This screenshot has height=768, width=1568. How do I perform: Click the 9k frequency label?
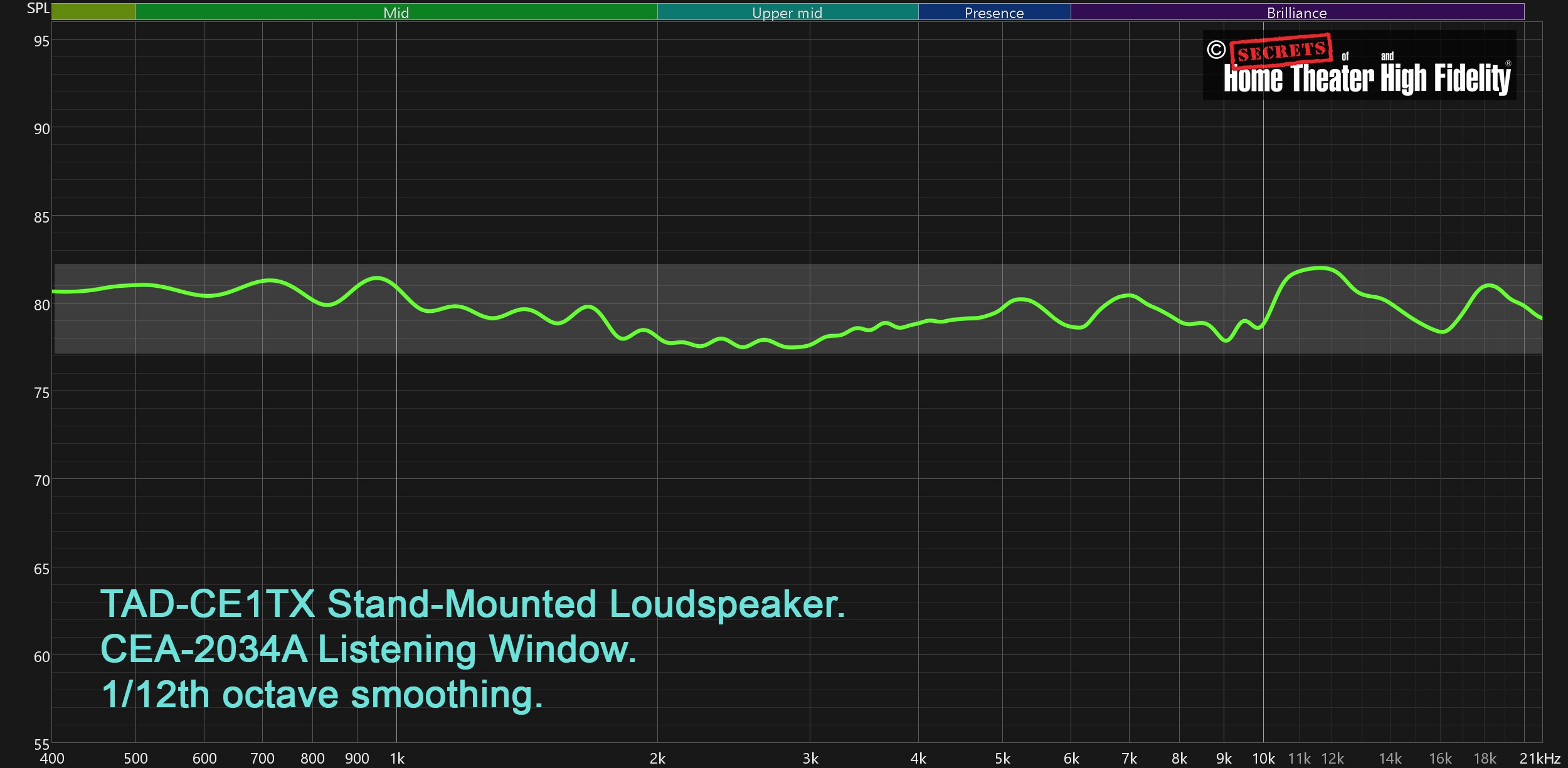click(x=1224, y=759)
